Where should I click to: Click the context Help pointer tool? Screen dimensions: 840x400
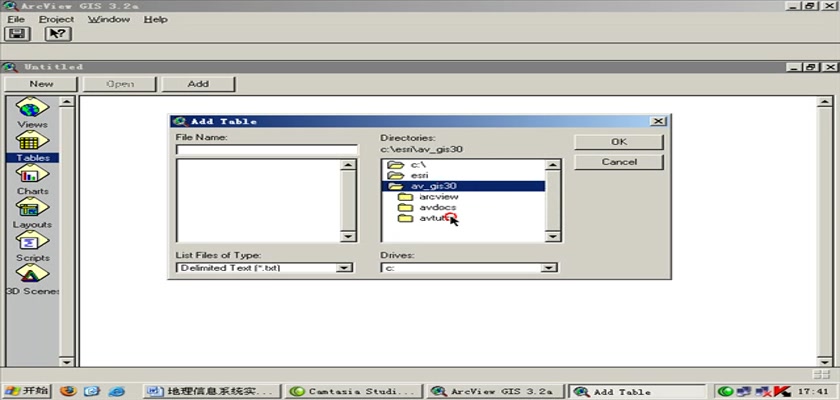click(58, 34)
